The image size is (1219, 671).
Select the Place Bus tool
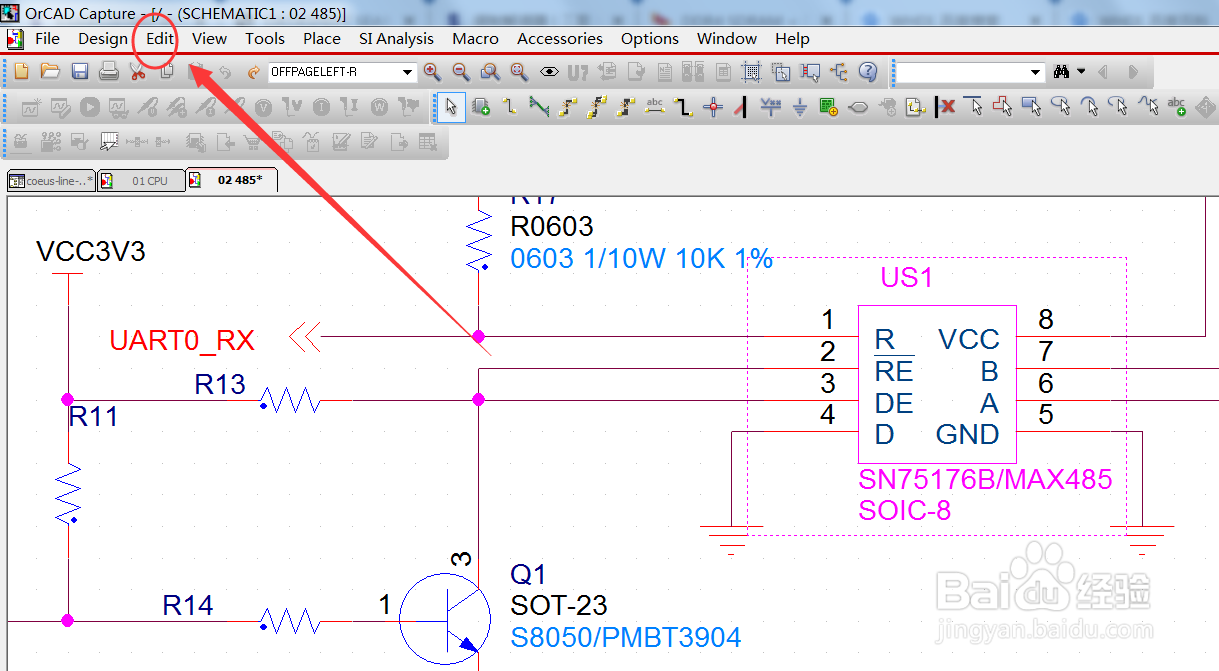click(x=684, y=106)
